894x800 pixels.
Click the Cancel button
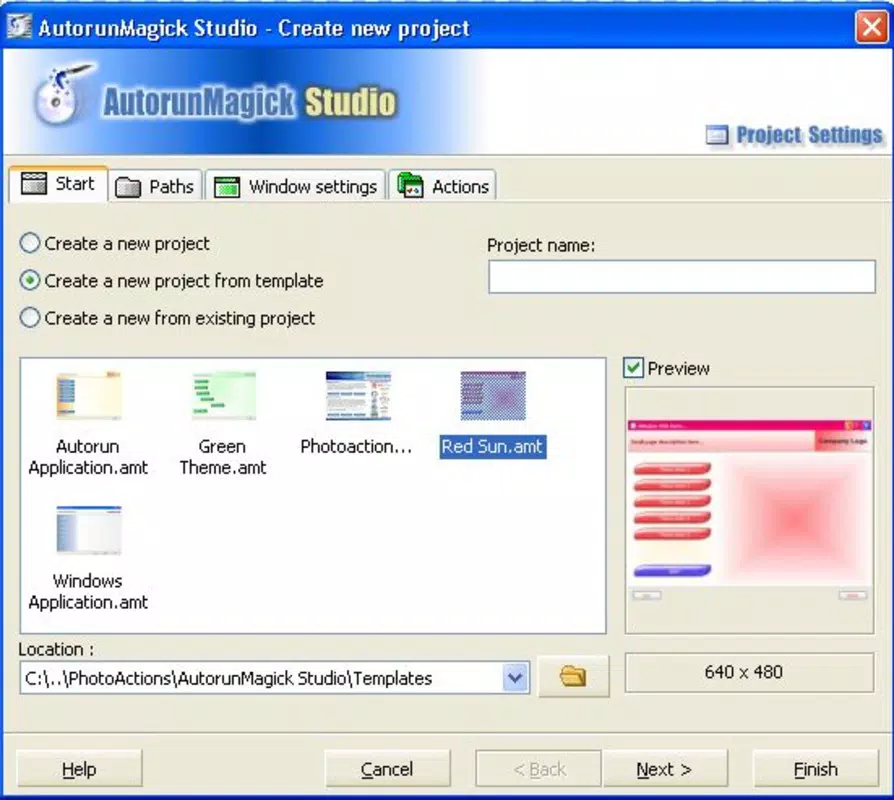click(x=387, y=769)
